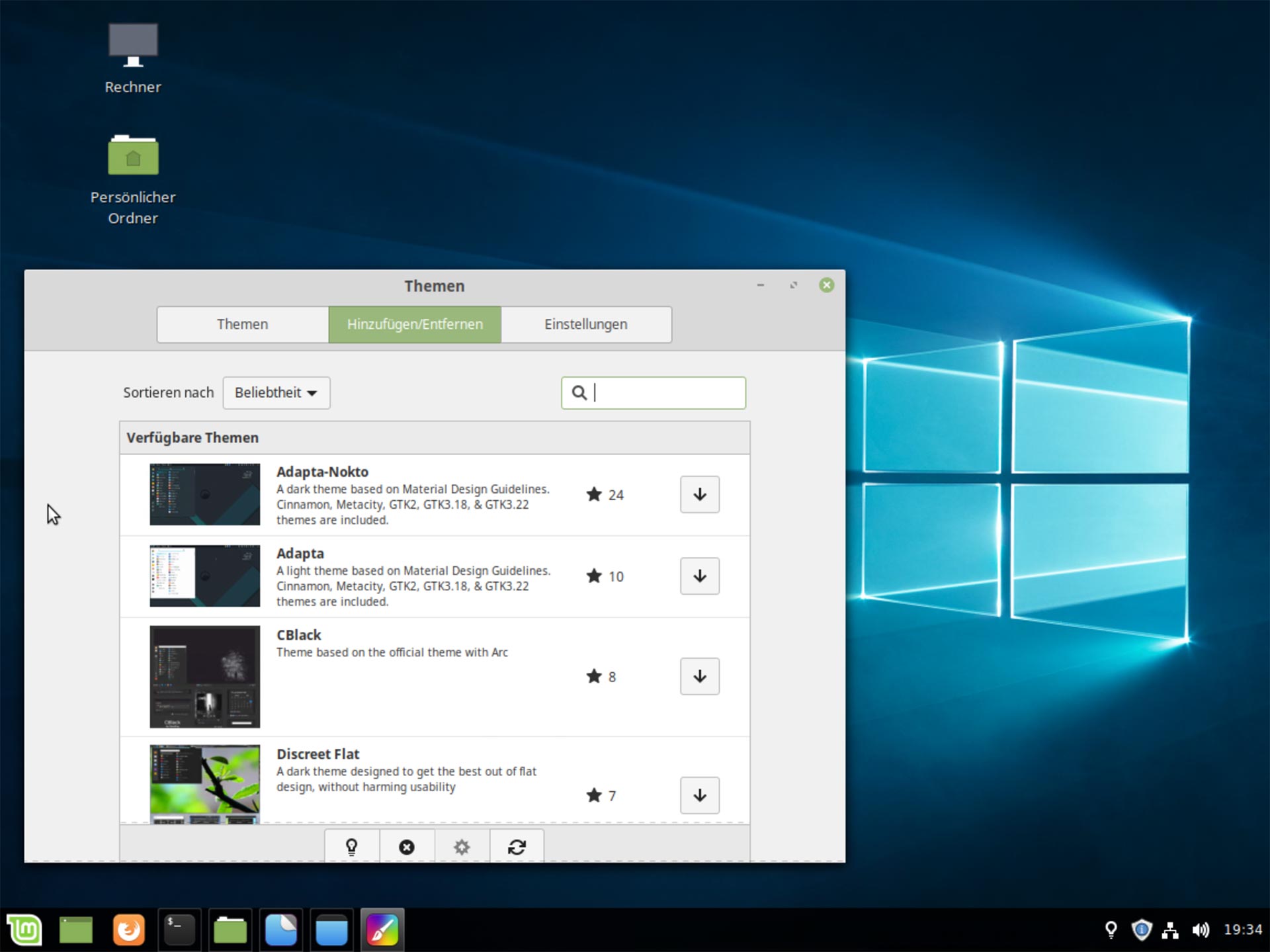
Task: Refresh the available themes list
Action: [x=517, y=847]
